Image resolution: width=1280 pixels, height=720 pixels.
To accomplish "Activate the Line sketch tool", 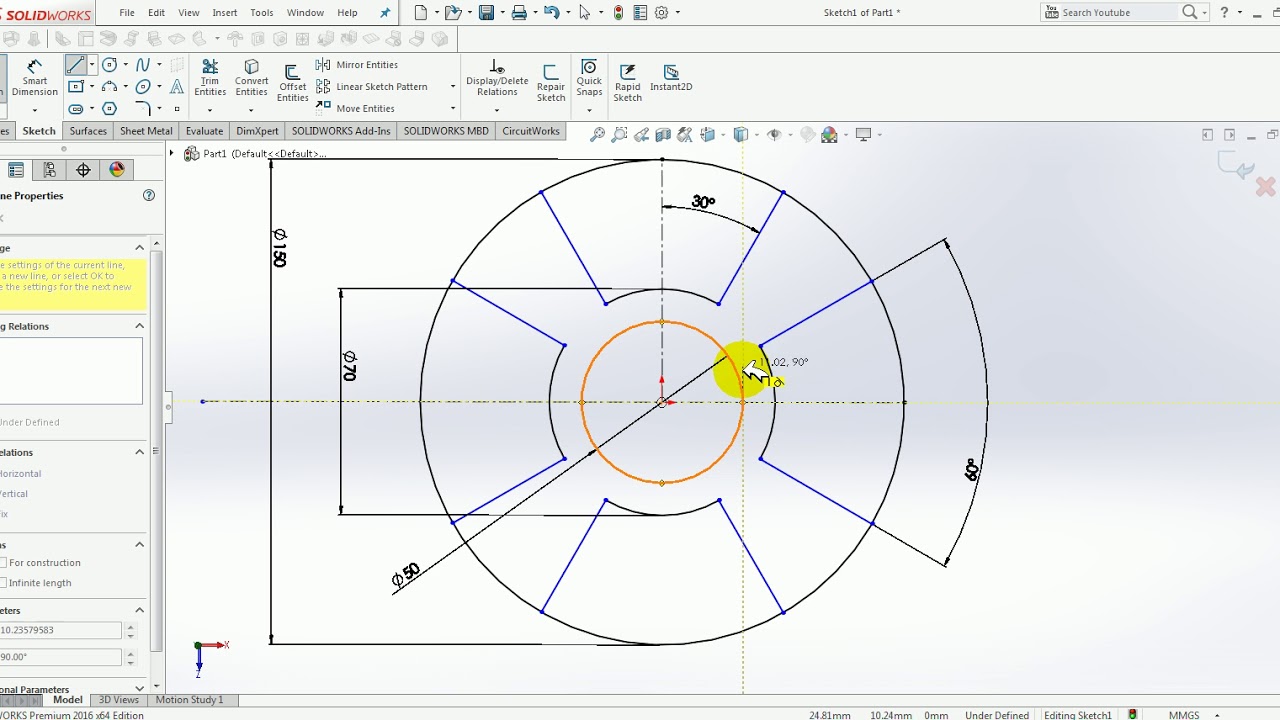I will click(75, 65).
